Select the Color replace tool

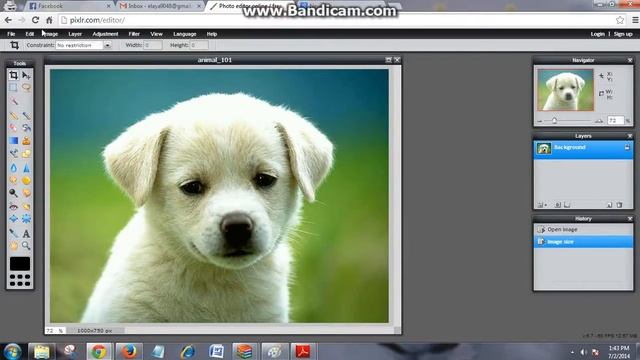(x=13, y=153)
